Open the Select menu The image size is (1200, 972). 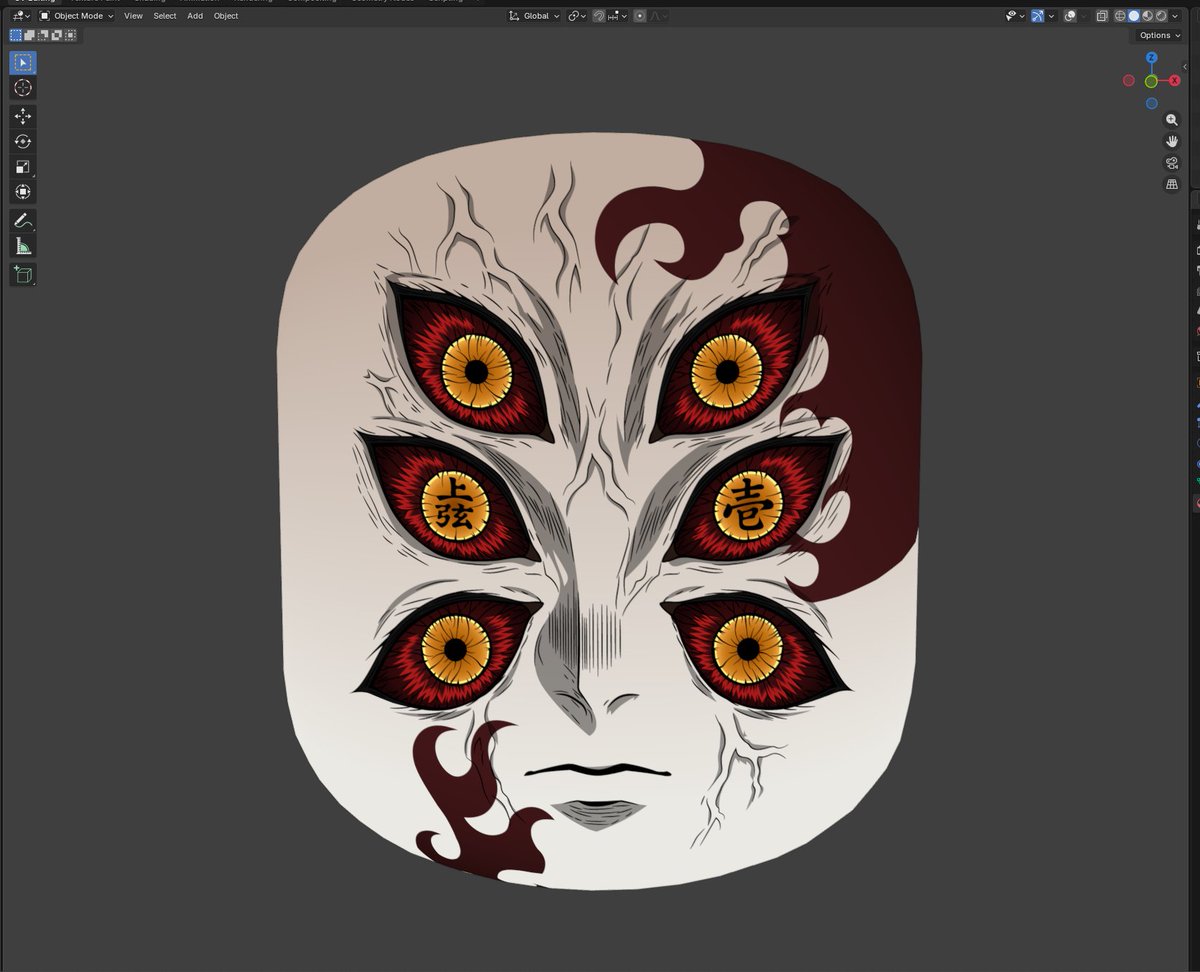coord(165,16)
